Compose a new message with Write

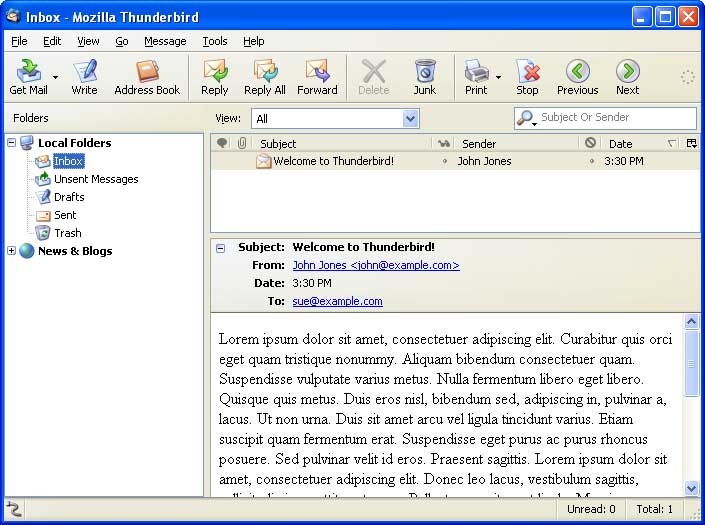click(85, 77)
